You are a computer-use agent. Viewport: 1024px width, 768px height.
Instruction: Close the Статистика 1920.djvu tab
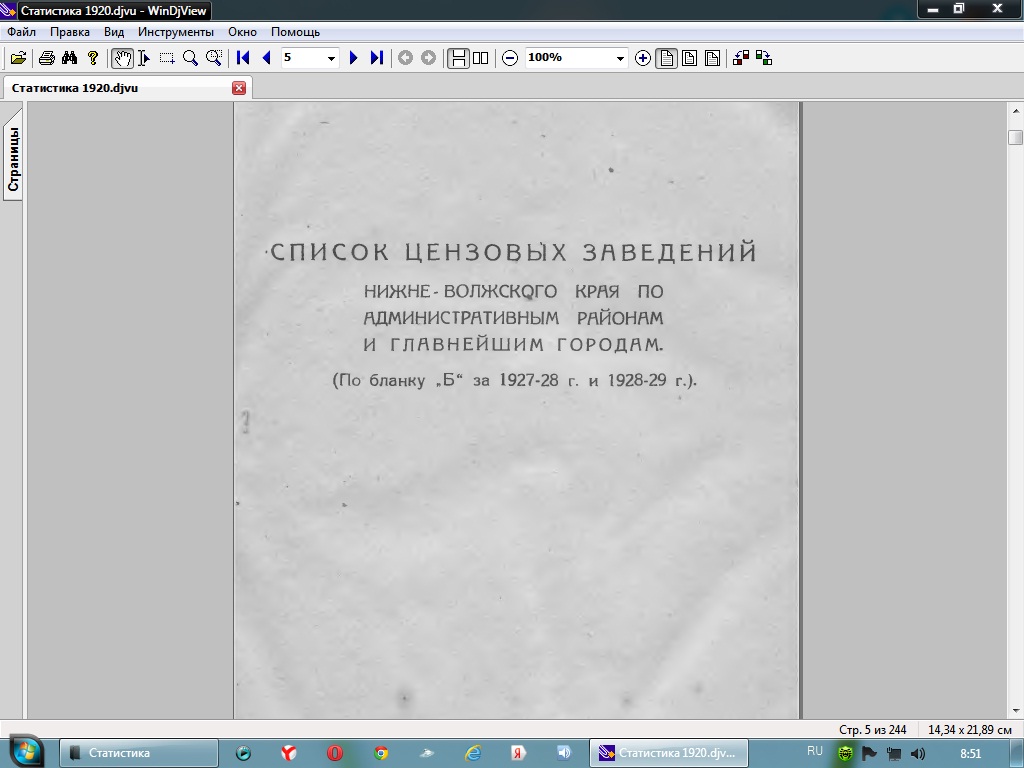239,88
